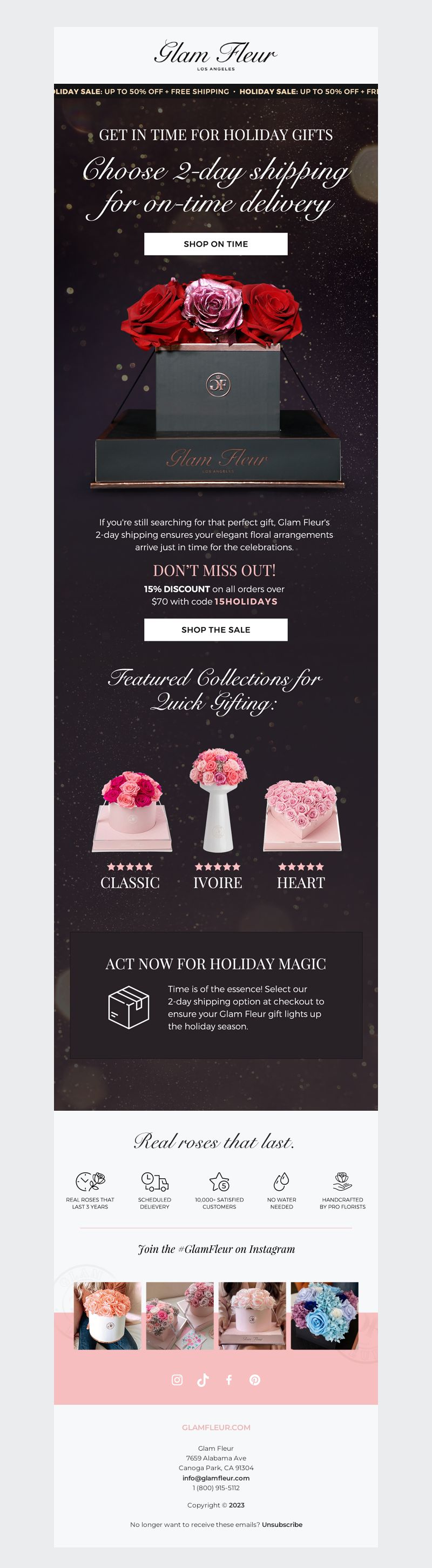
Task: Click the scheduled delivery truck icon
Action: point(154,1180)
